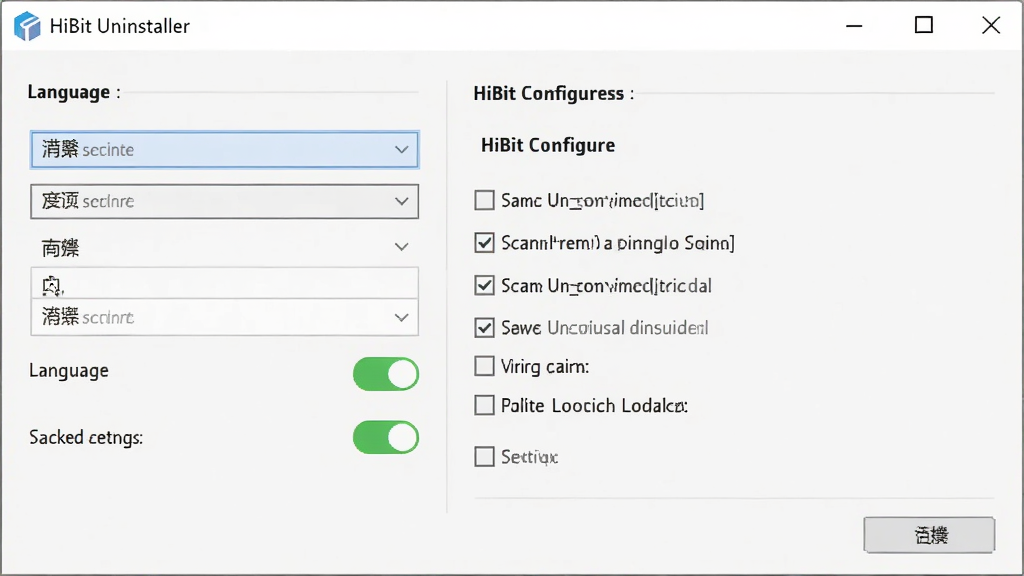Check the 'Palite Loocich Lodalca' checkbox
The width and height of the screenshot is (1024, 576).
(484, 405)
